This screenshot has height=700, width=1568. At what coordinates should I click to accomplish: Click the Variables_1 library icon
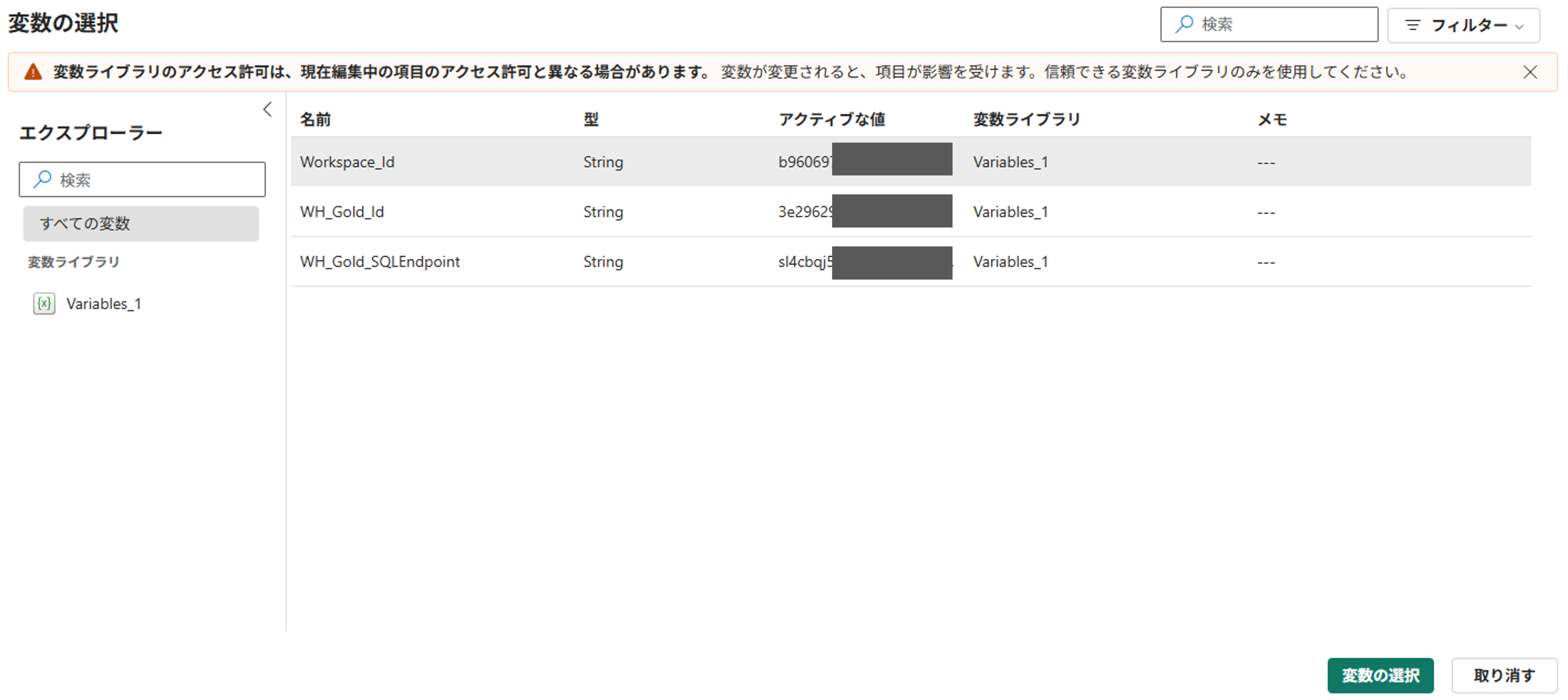[44, 303]
